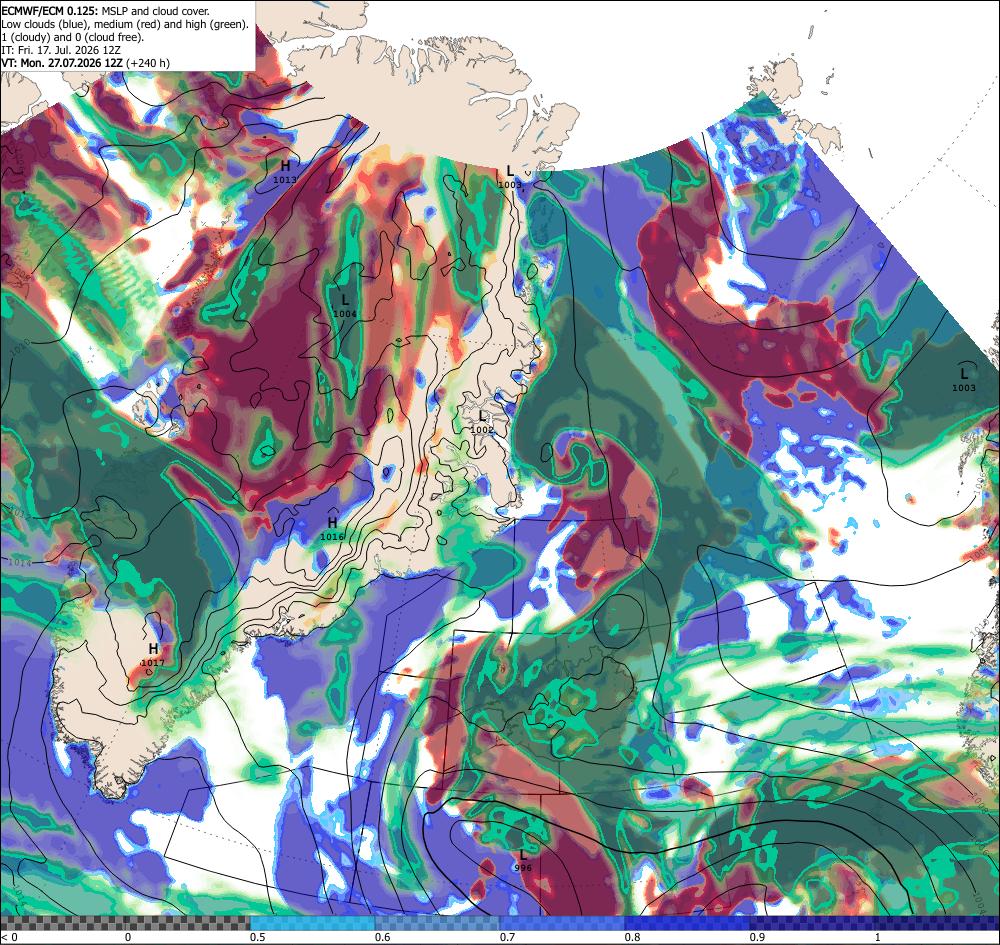Click the '0.9' colorbar tick label

tap(758, 937)
